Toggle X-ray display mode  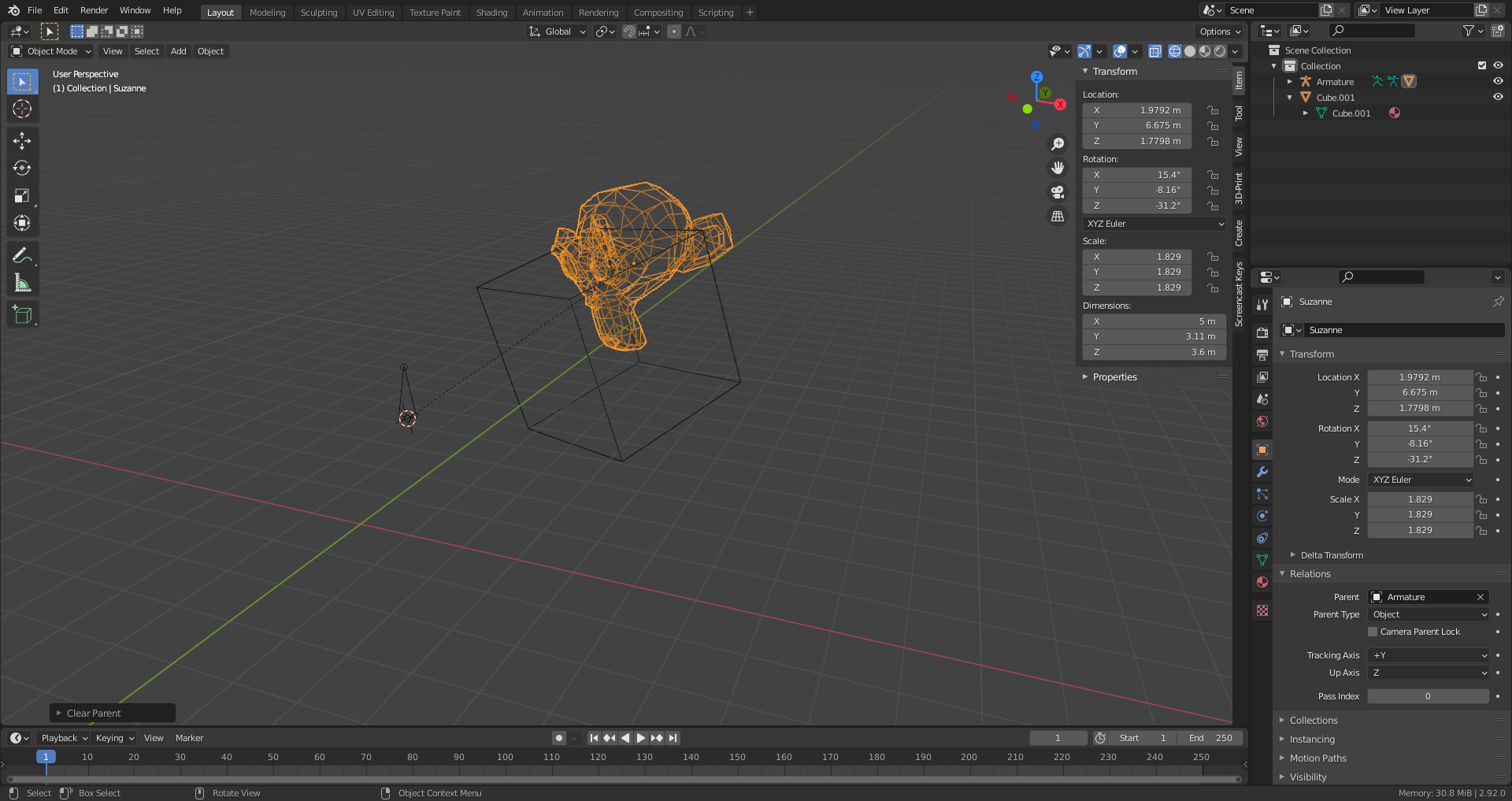point(1155,51)
